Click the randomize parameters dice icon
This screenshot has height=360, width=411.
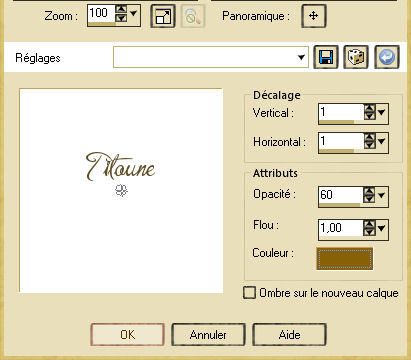coord(356,57)
